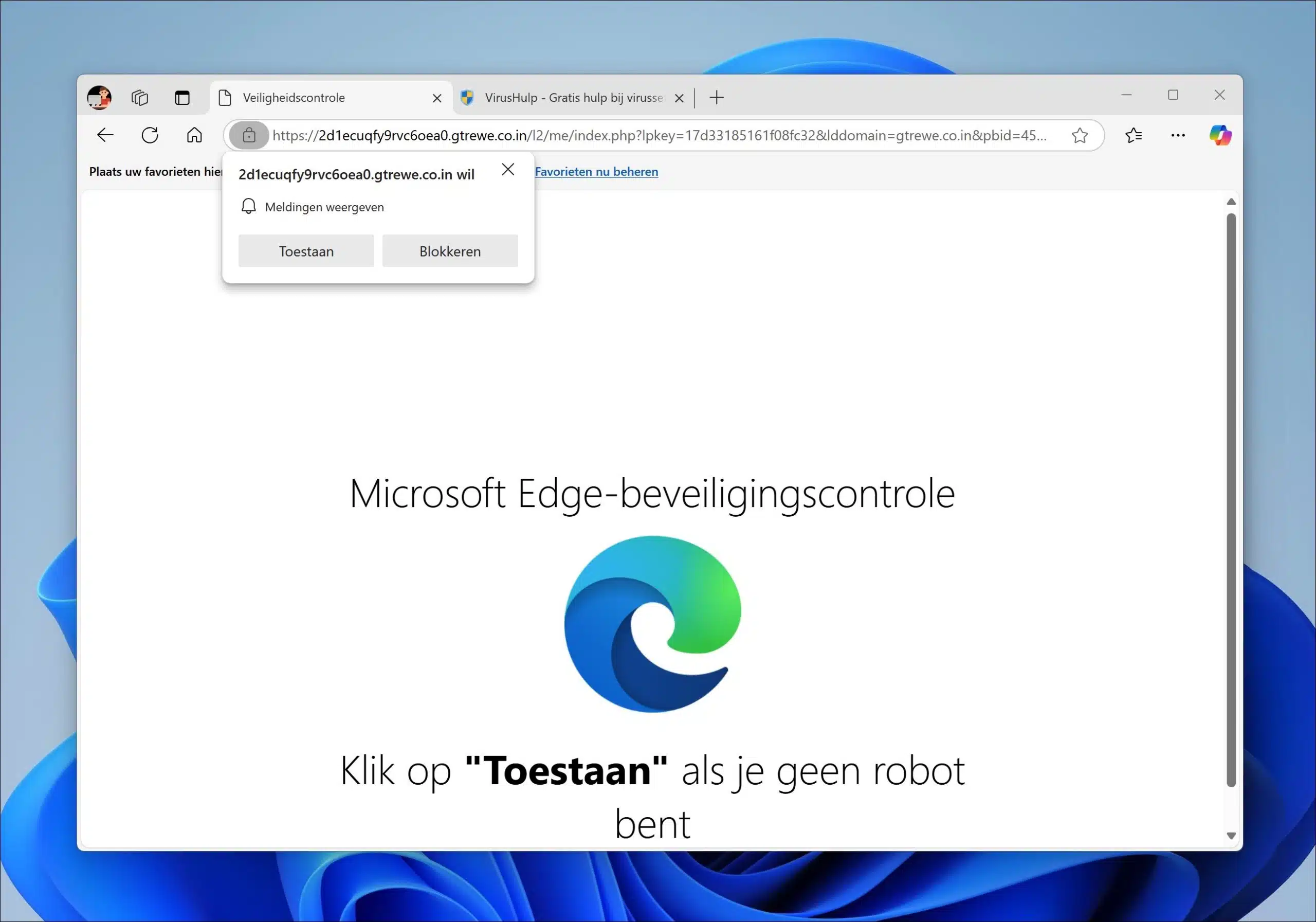Click into the address bar URL
This screenshot has width=1316, height=922.
click(659, 135)
